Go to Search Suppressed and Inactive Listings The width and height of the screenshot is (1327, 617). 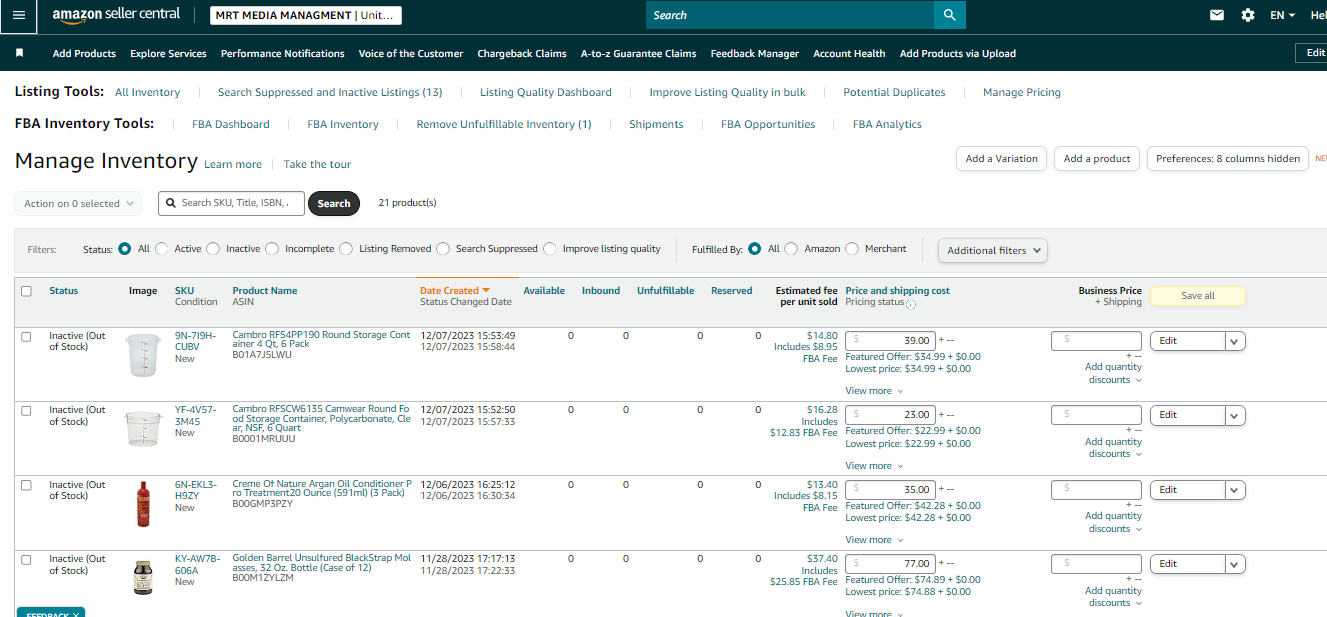pos(330,92)
